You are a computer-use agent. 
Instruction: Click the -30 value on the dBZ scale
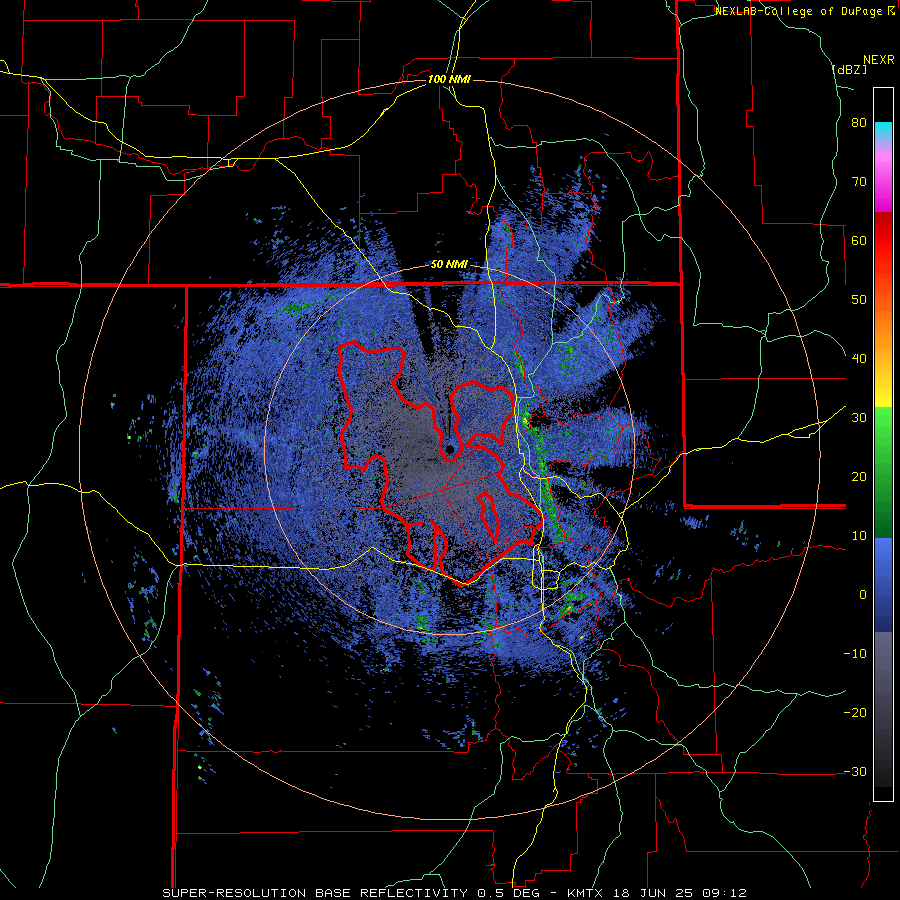[x=855, y=771]
